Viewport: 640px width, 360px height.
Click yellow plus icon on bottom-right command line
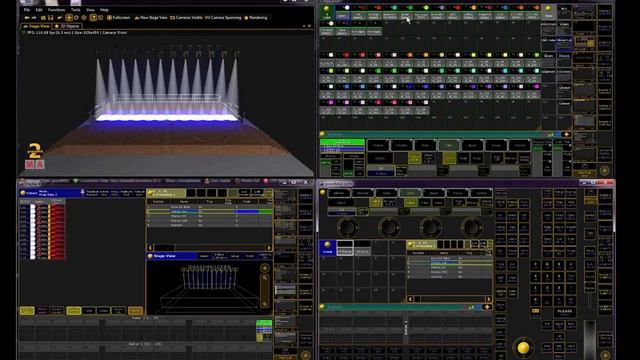click(487, 307)
